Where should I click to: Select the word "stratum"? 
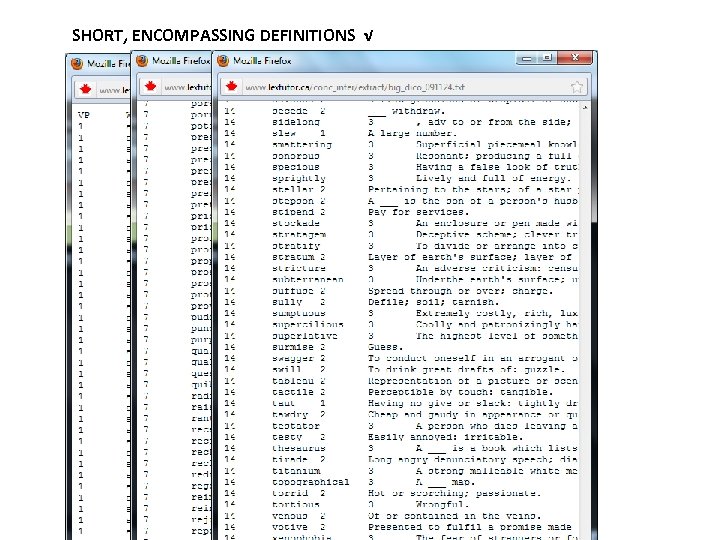tap(292, 257)
